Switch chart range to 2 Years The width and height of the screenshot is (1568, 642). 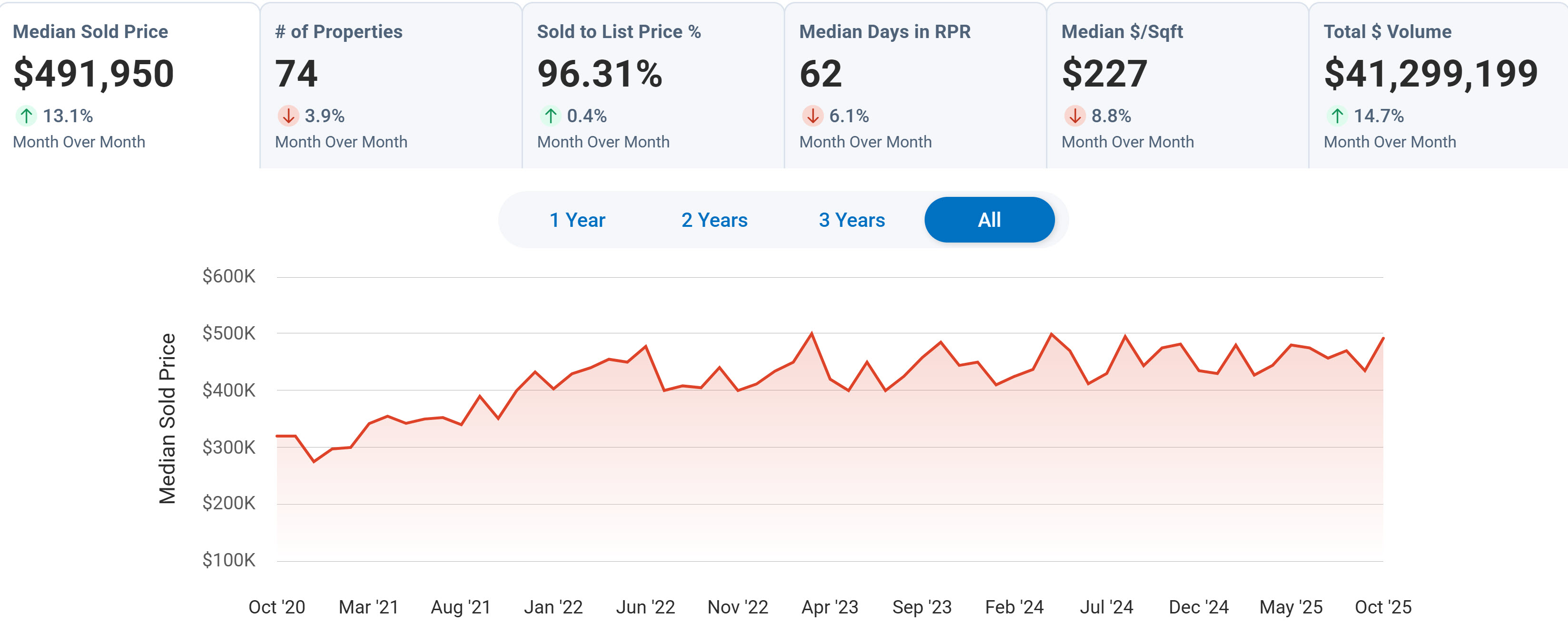click(x=714, y=220)
